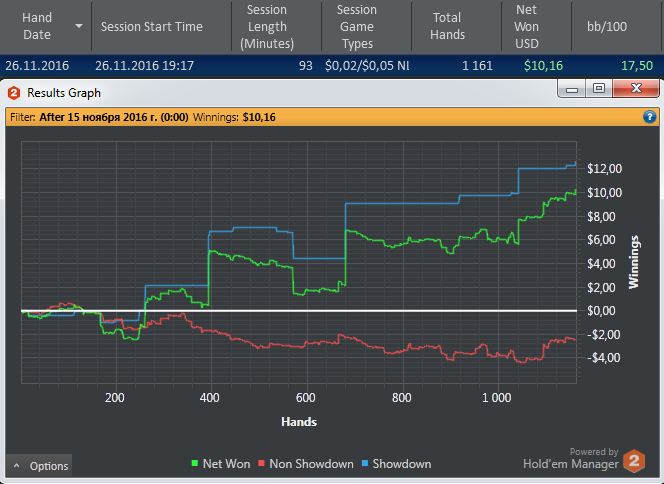Click the $0,00 axis label
Image resolution: width=664 pixels, height=484 pixels.
click(x=601, y=311)
